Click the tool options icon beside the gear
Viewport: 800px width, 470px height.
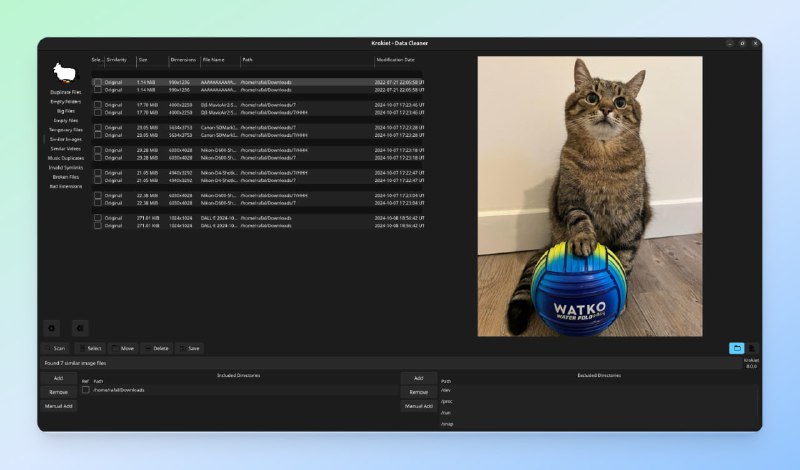pyautogui.click(x=80, y=327)
